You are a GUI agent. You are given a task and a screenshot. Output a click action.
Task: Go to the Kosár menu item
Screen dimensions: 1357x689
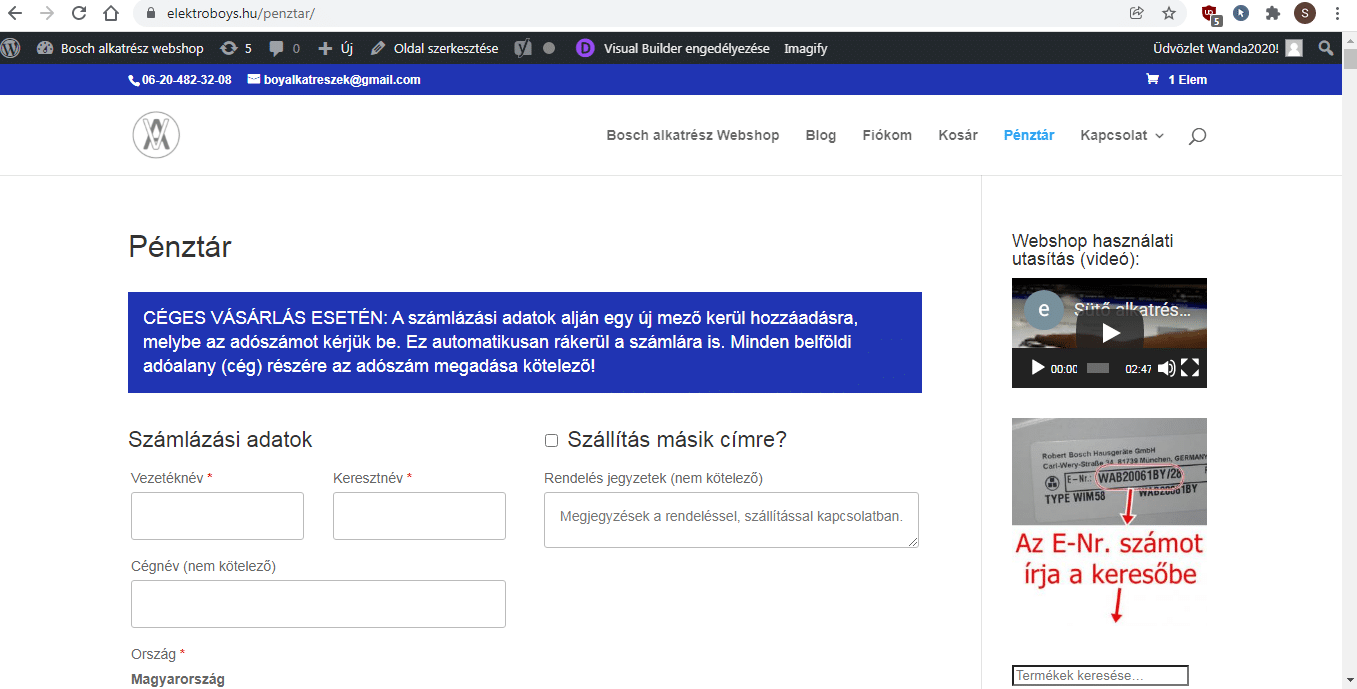(957, 136)
